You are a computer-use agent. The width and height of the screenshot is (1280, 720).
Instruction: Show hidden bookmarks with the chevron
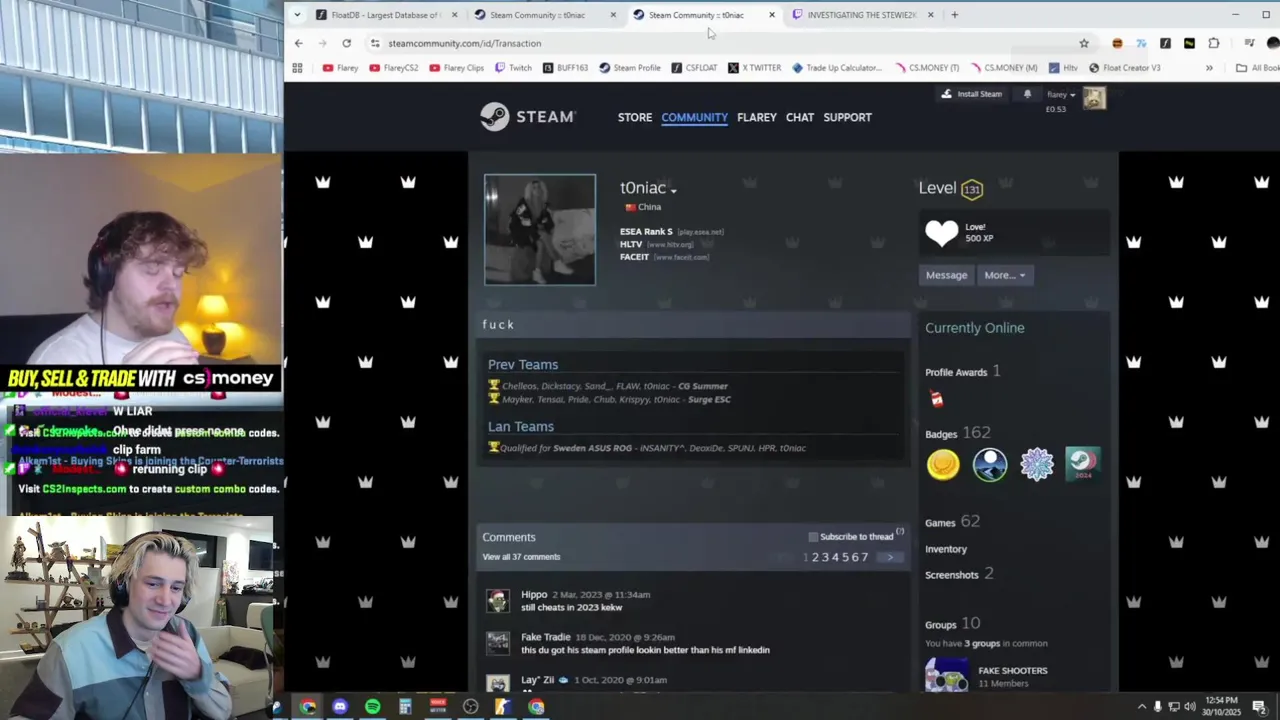click(1209, 68)
